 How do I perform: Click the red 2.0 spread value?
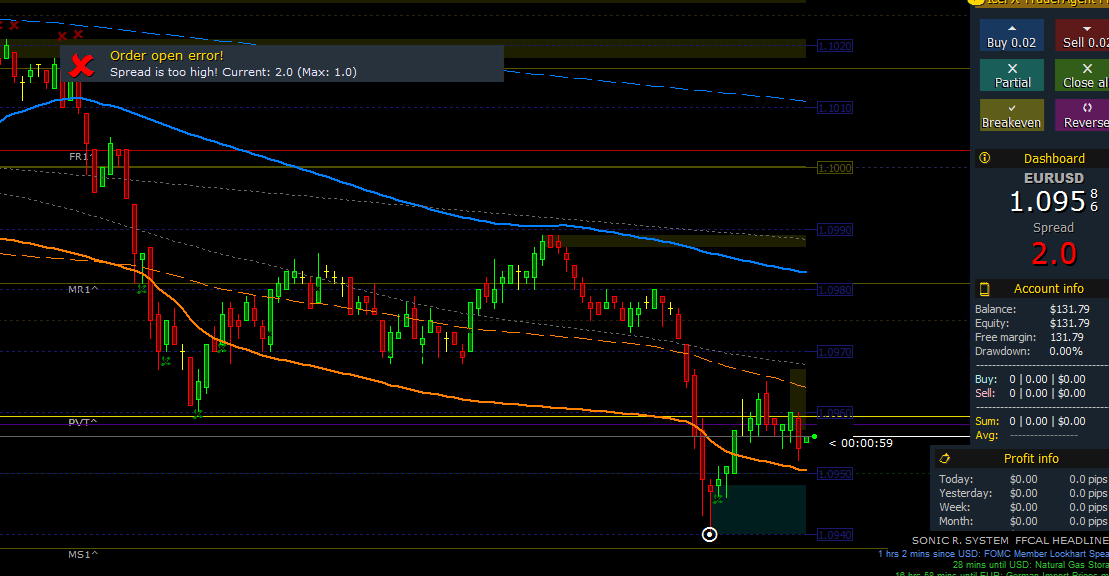[x=1054, y=253]
